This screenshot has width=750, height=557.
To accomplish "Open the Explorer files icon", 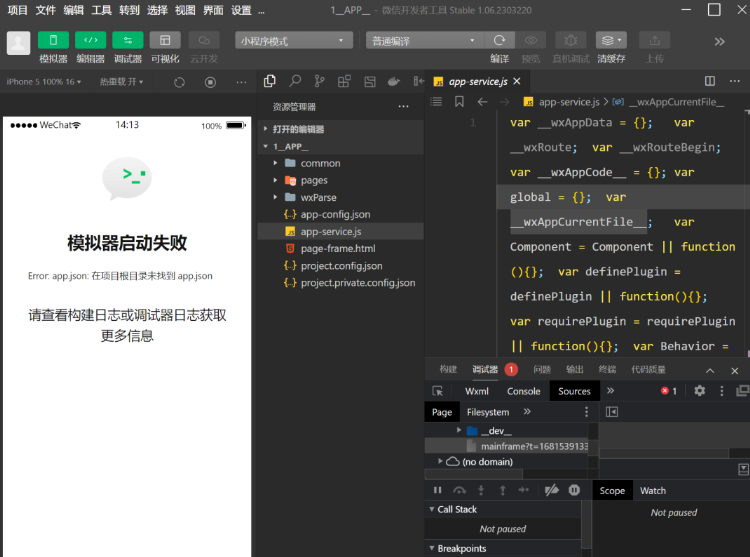I will click(x=270, y=81).
